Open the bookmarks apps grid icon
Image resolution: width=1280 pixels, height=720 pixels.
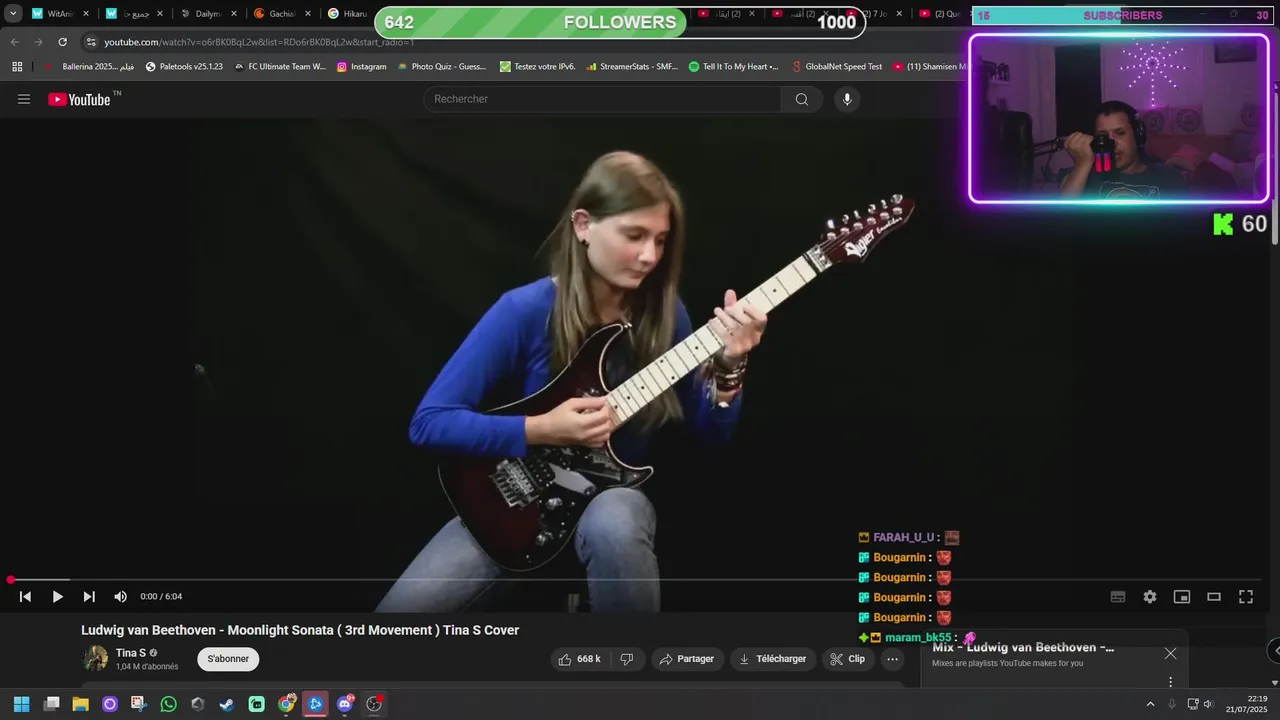(x=17, y=66)
